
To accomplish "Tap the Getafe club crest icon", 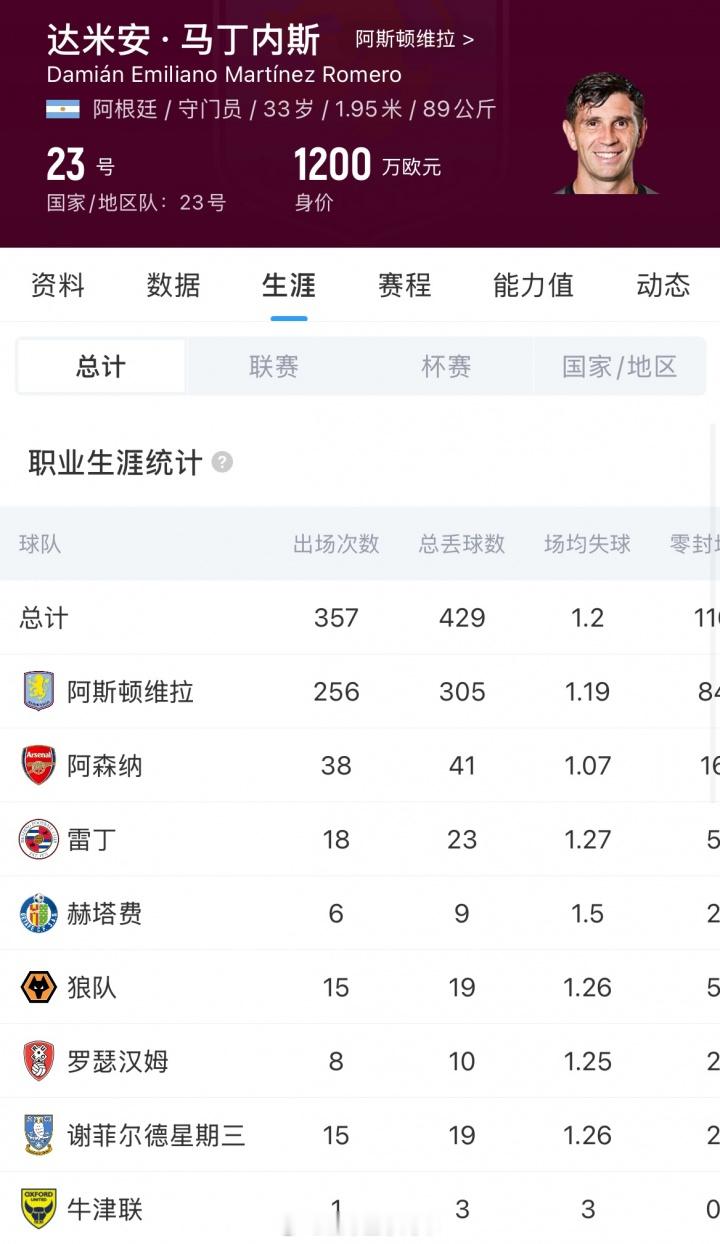I will [39, 913].
